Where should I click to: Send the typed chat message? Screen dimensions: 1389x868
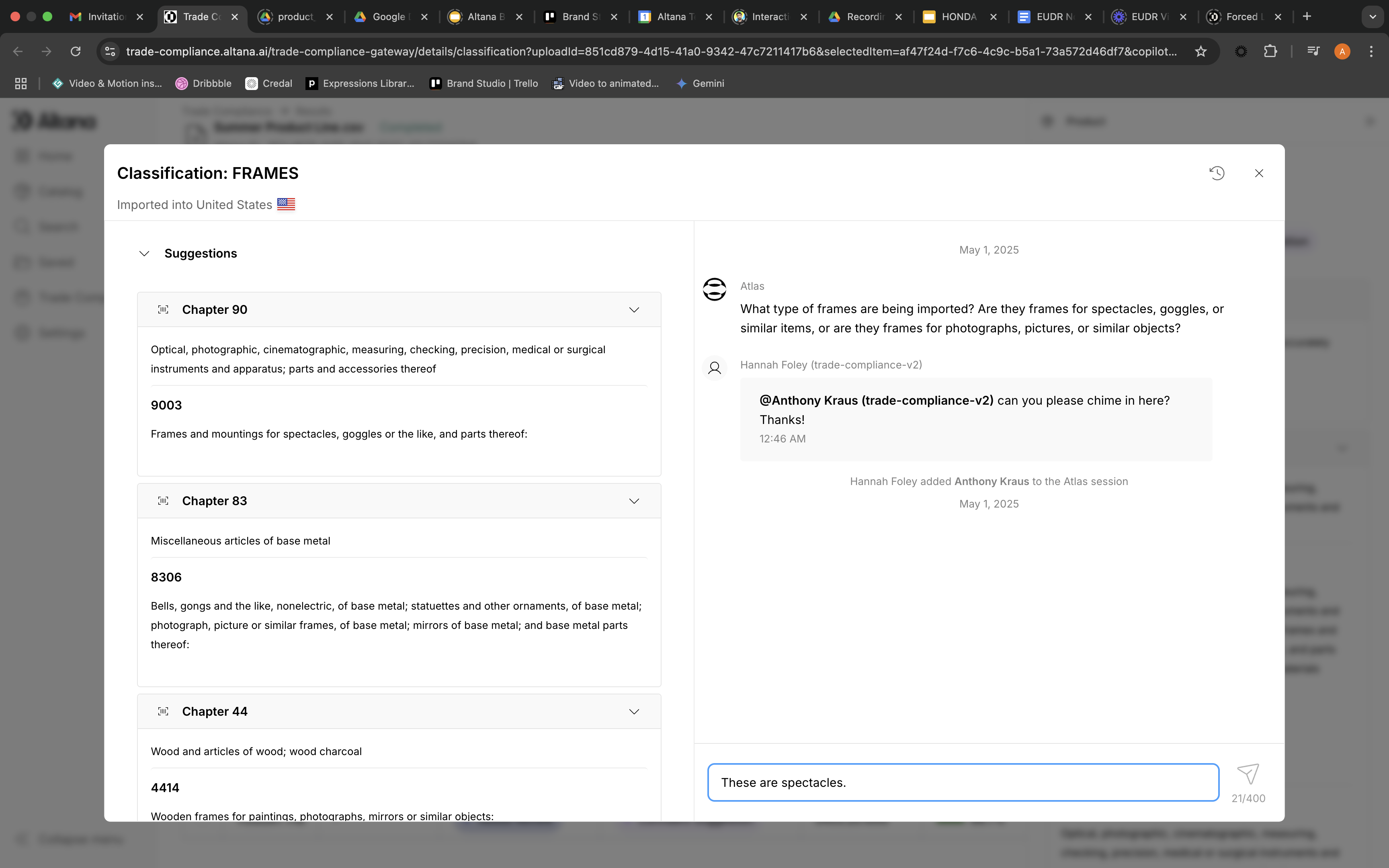(1248, 774)
